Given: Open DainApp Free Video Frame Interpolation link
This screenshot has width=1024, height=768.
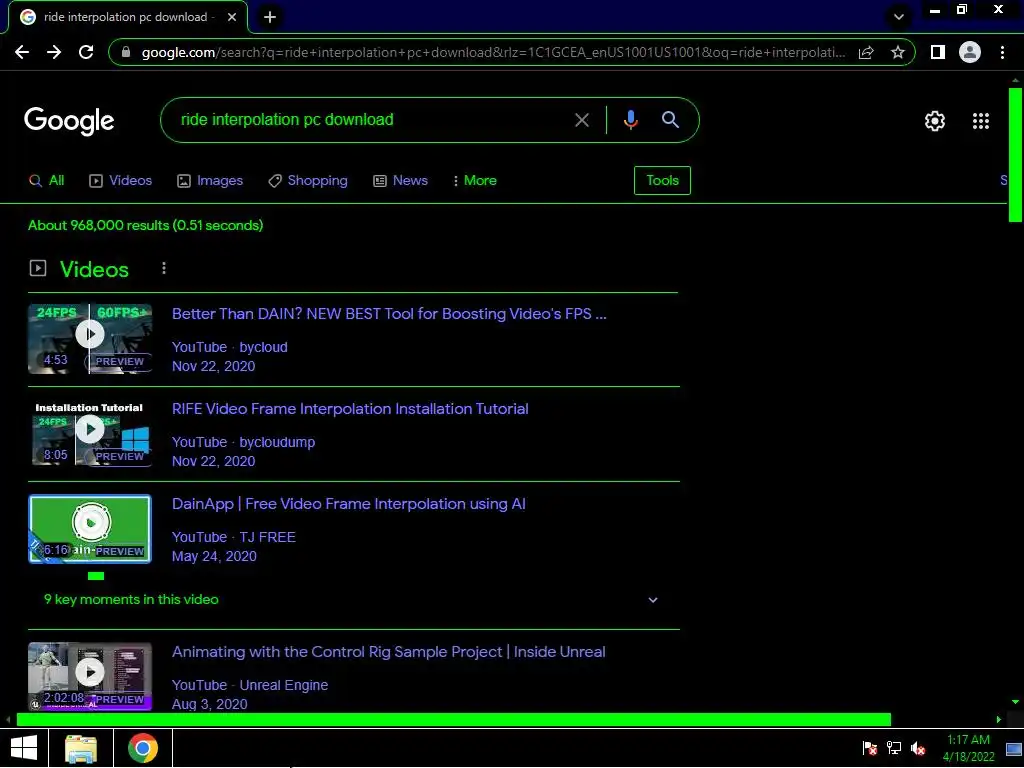Looking at the screenshot, I should tap(349, 504).
